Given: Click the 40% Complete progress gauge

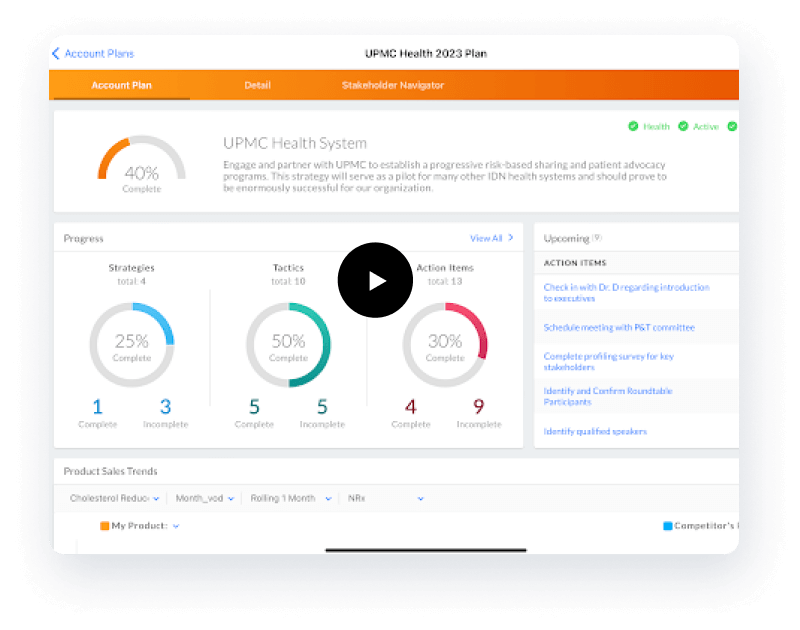Looking at the screenshot, I should tap(141, 164).
